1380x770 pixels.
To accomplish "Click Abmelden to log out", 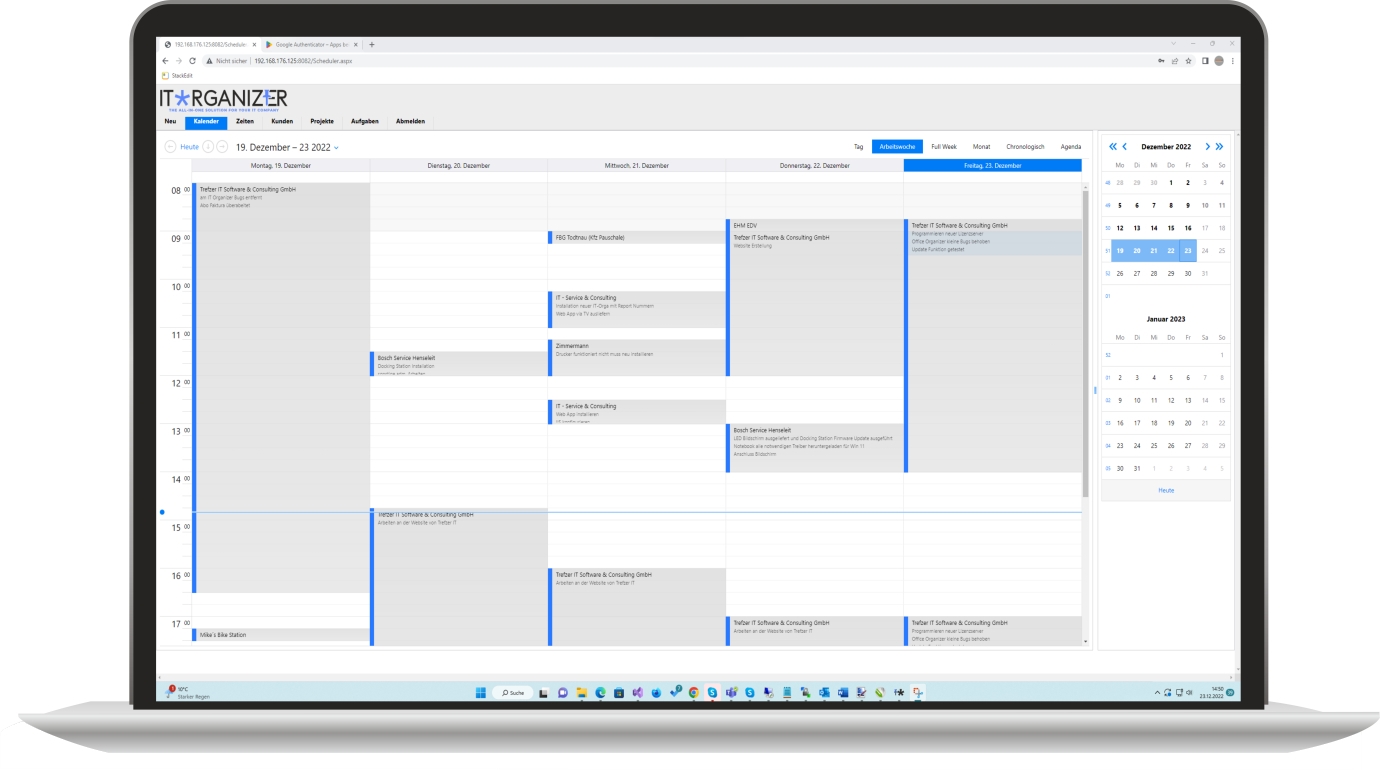I will (x=410, y=121).
